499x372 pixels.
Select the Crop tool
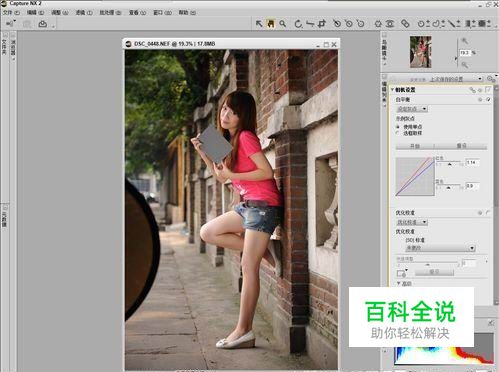(322, 24)
